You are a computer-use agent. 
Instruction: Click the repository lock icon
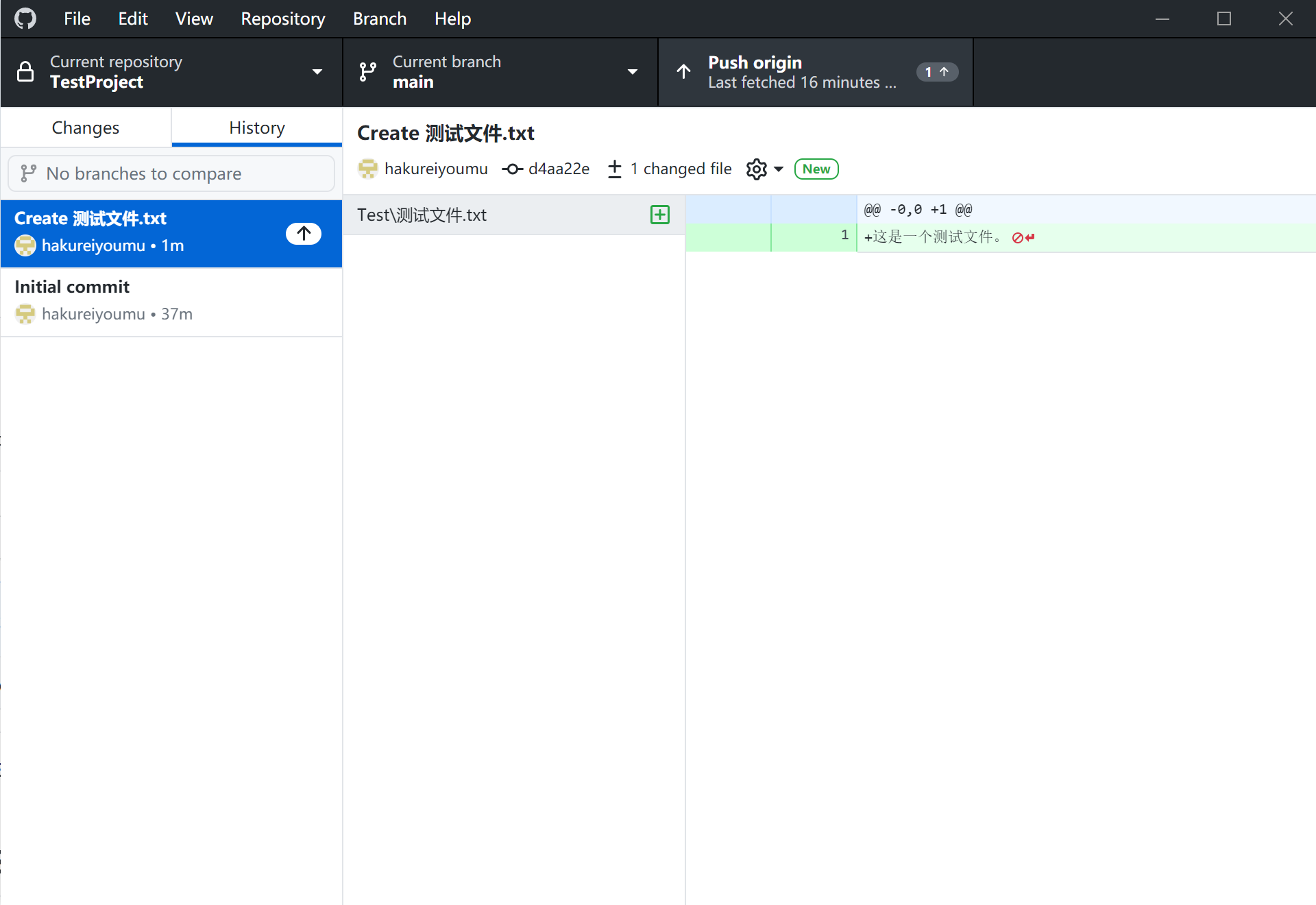point(25,72)
